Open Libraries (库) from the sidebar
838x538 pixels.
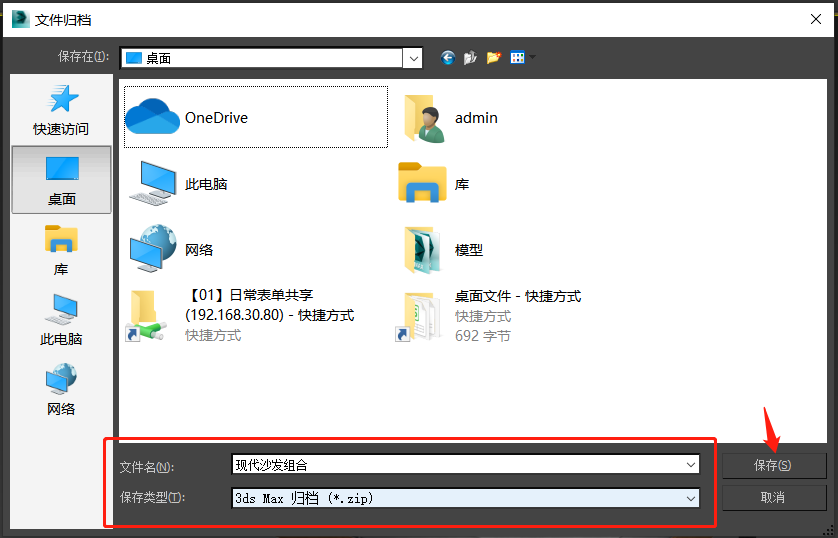tap(61, 249)
